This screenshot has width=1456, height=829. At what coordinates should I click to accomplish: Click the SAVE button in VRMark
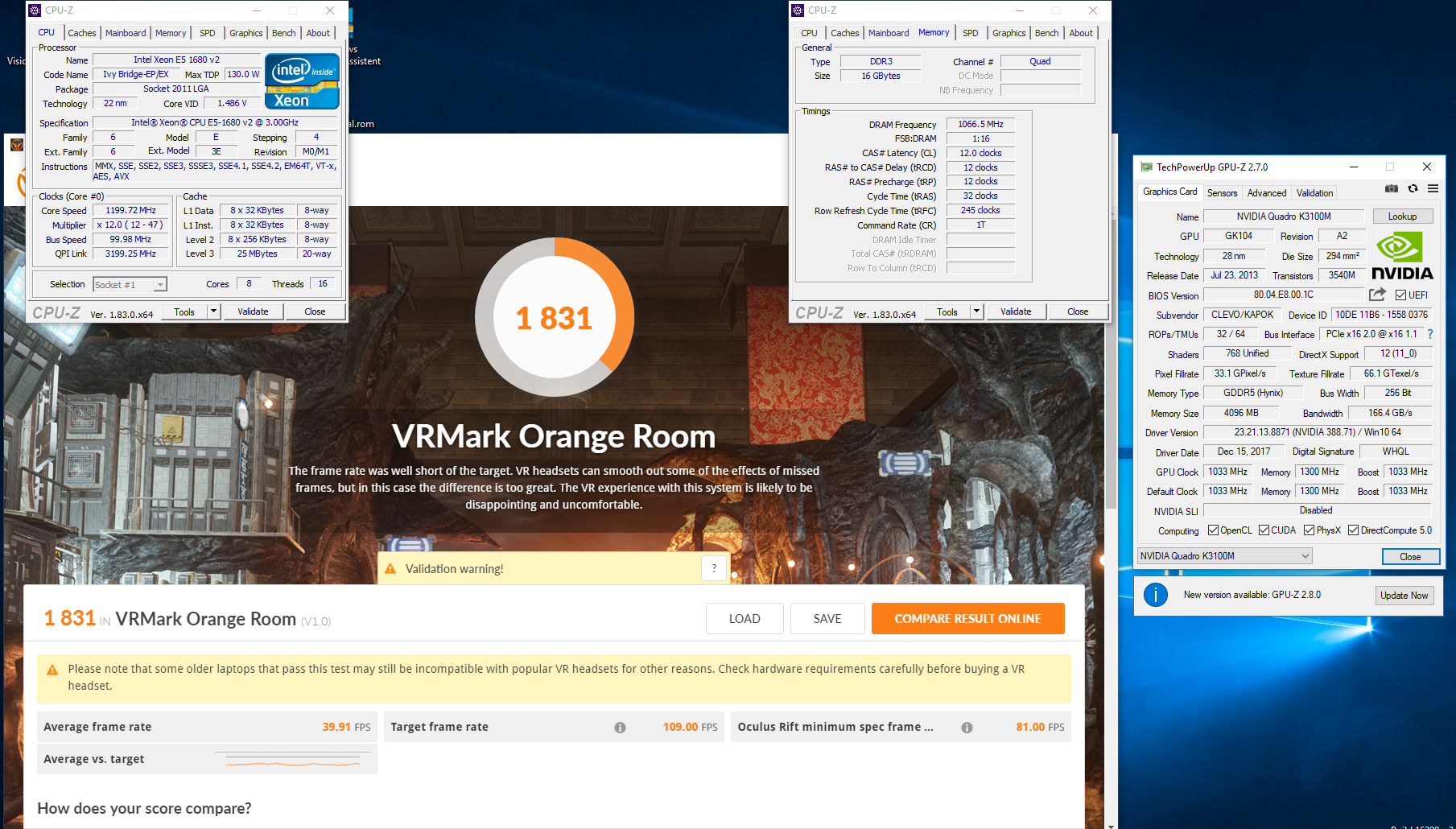point(827,619)
